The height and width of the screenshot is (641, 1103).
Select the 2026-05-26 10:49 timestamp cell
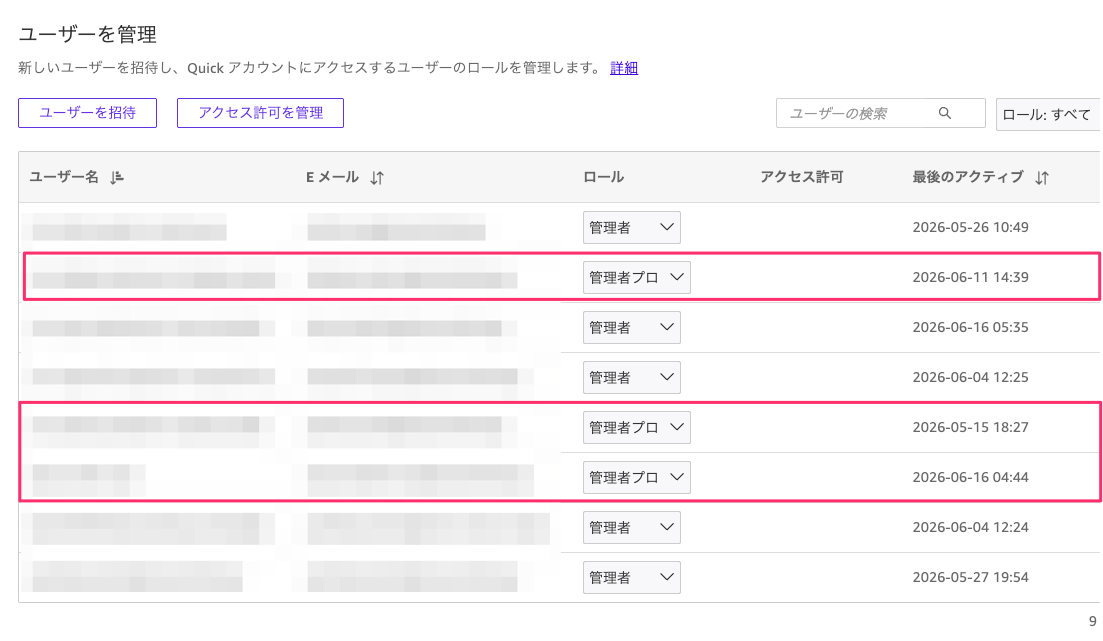pos(971,227)
